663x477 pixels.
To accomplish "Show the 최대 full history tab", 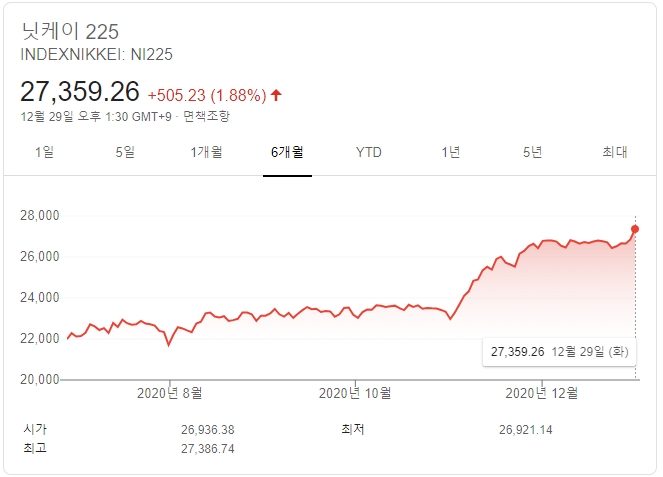I will click(x=614, y=152).
